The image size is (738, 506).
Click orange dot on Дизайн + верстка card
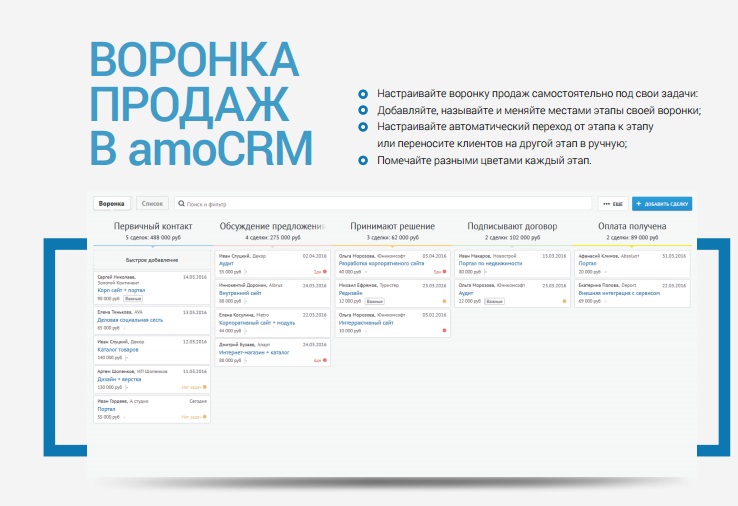tap(205, 387)
